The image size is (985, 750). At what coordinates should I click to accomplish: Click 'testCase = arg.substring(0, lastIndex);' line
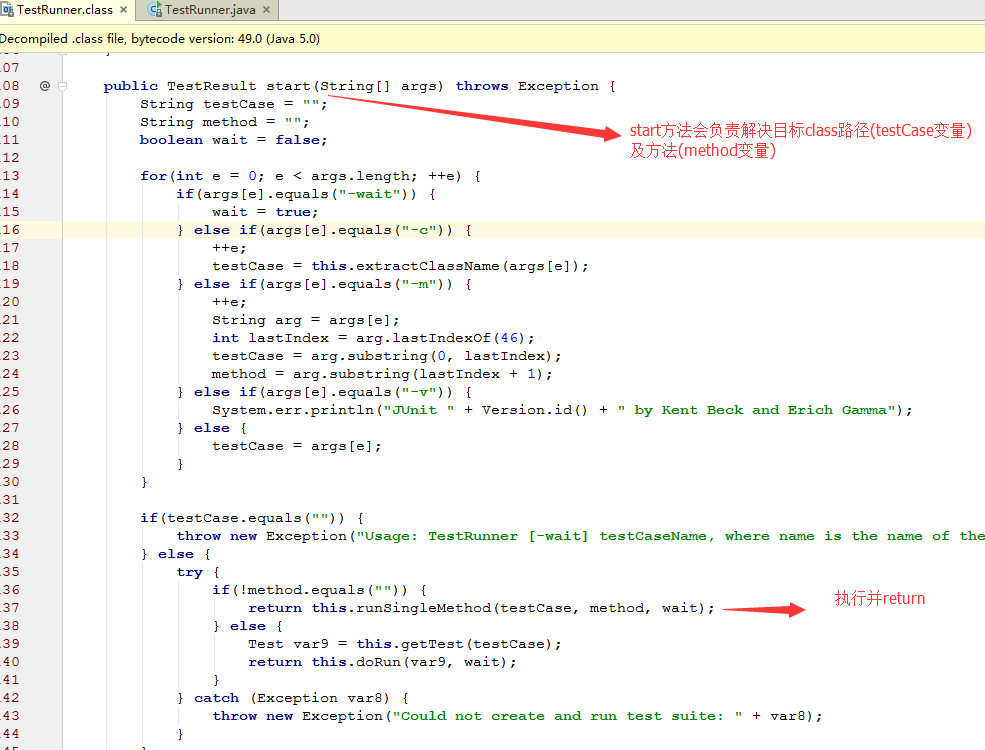386,356
